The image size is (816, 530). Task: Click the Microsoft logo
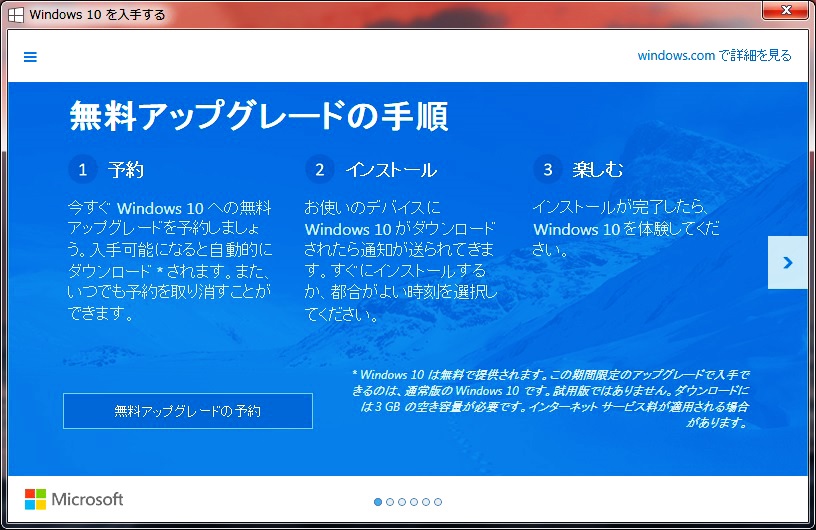point(74,499)
